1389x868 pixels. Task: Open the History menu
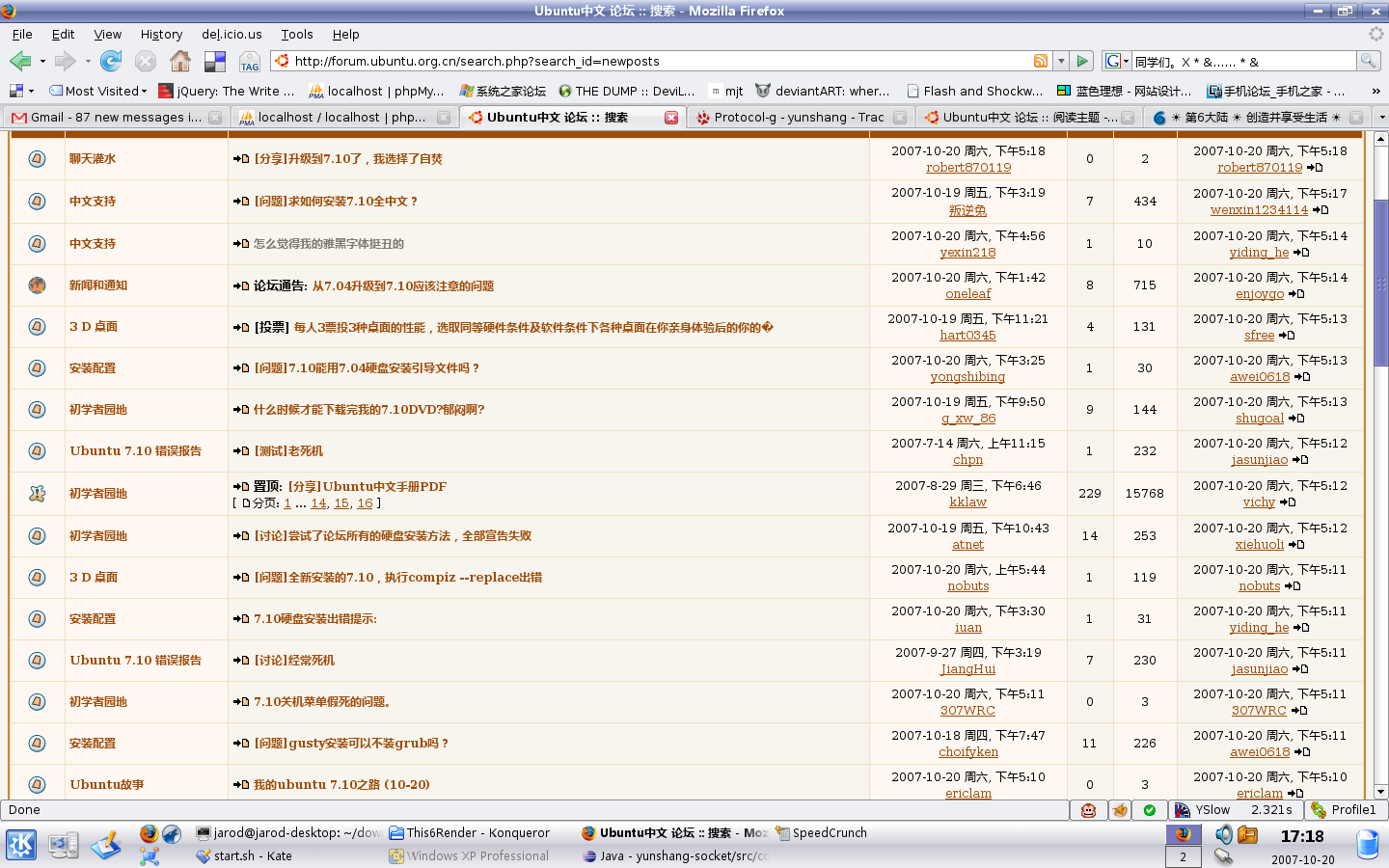161,34
